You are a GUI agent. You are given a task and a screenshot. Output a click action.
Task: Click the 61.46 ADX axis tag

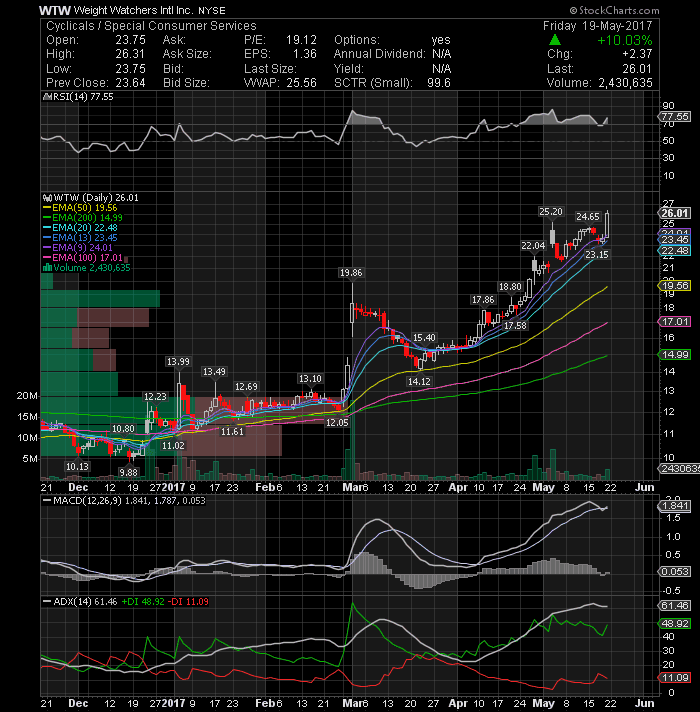coord(674,605)
